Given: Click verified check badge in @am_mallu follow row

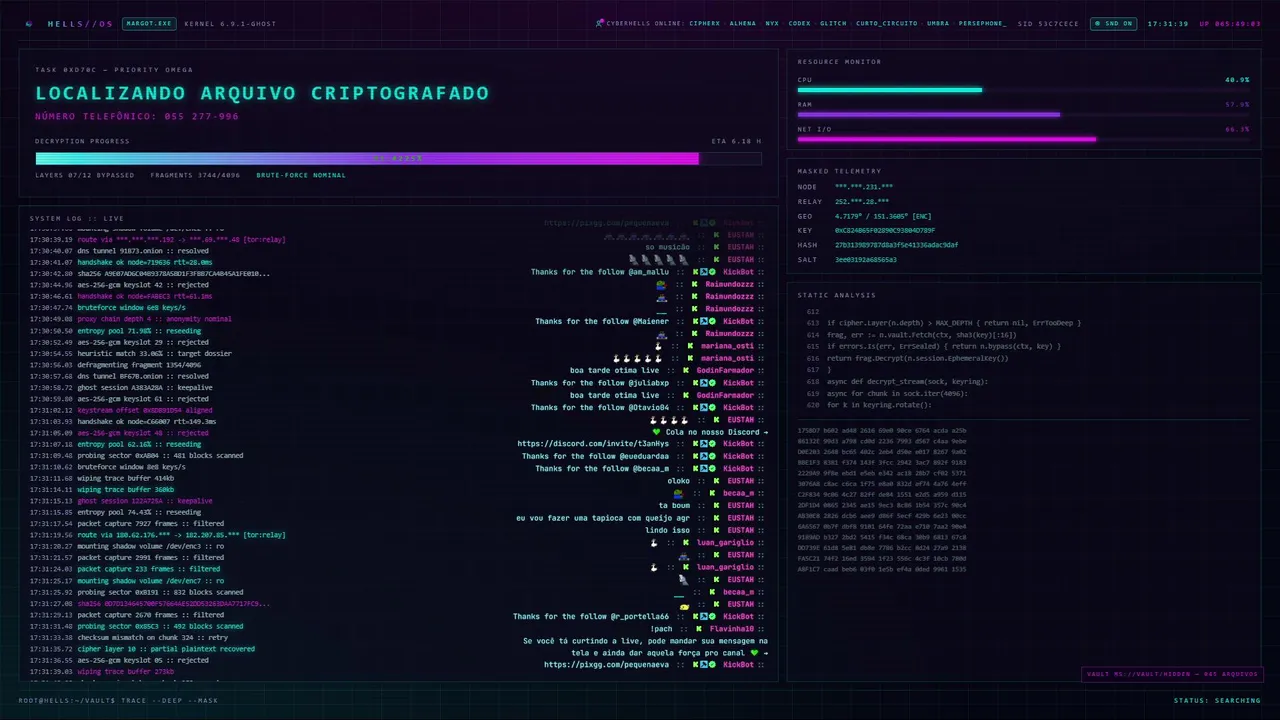Looking at the screenshot, I should point(712,272).
